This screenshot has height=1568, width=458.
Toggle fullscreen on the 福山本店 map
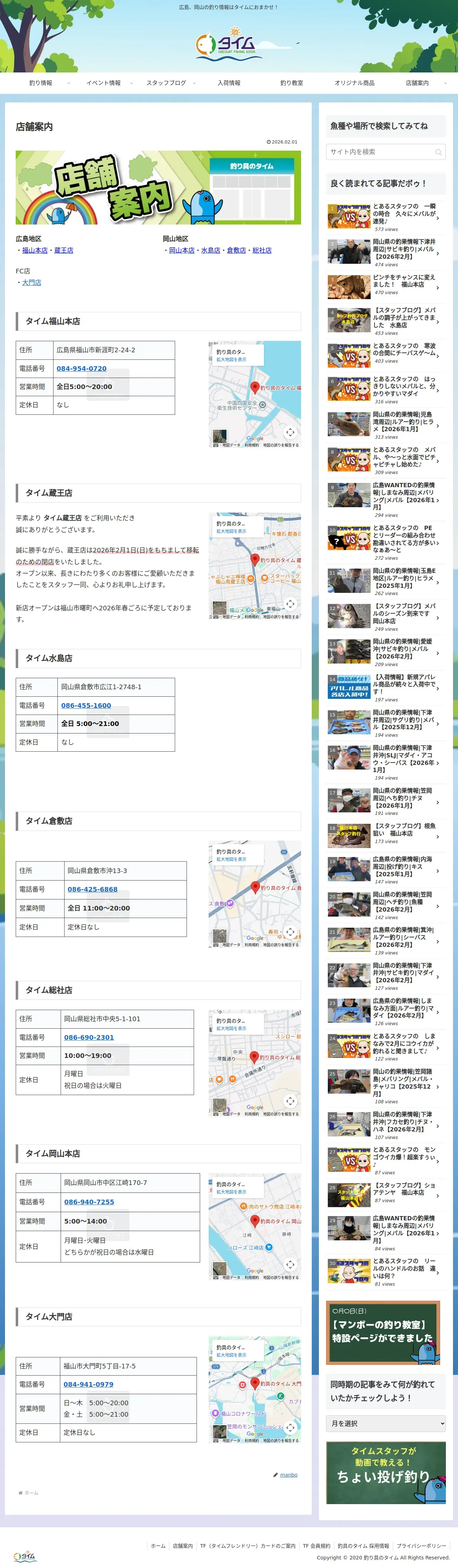pyautogui.click(x=290, y=432)
